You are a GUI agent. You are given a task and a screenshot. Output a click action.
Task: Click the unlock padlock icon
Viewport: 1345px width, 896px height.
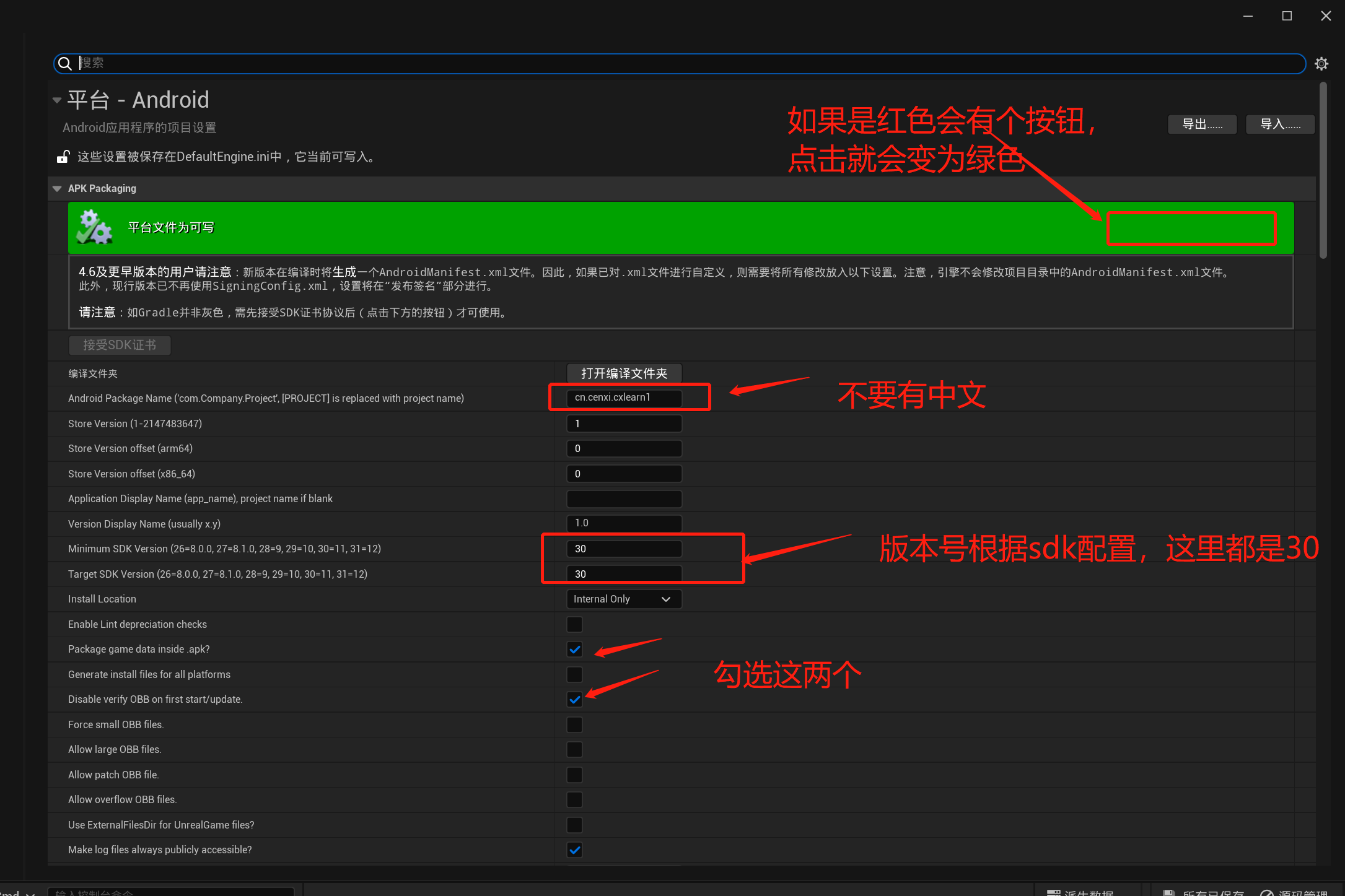click(x=63, y=157)
